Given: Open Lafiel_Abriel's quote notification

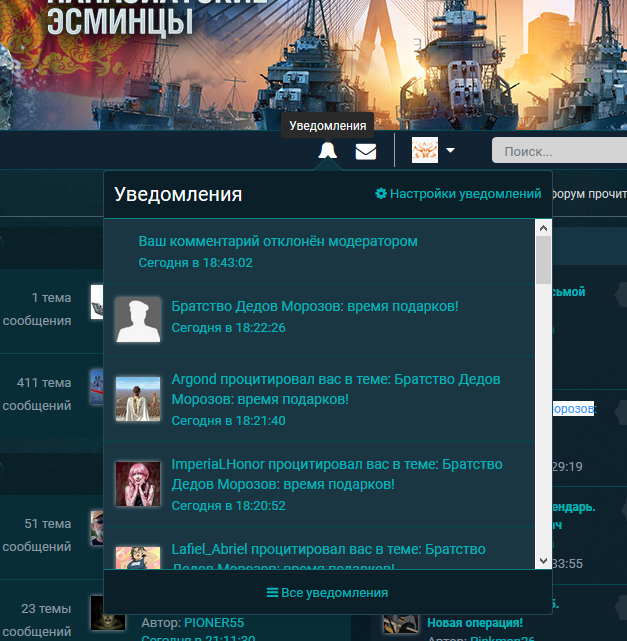Looking at the screenshot, I should pos(319,548).
